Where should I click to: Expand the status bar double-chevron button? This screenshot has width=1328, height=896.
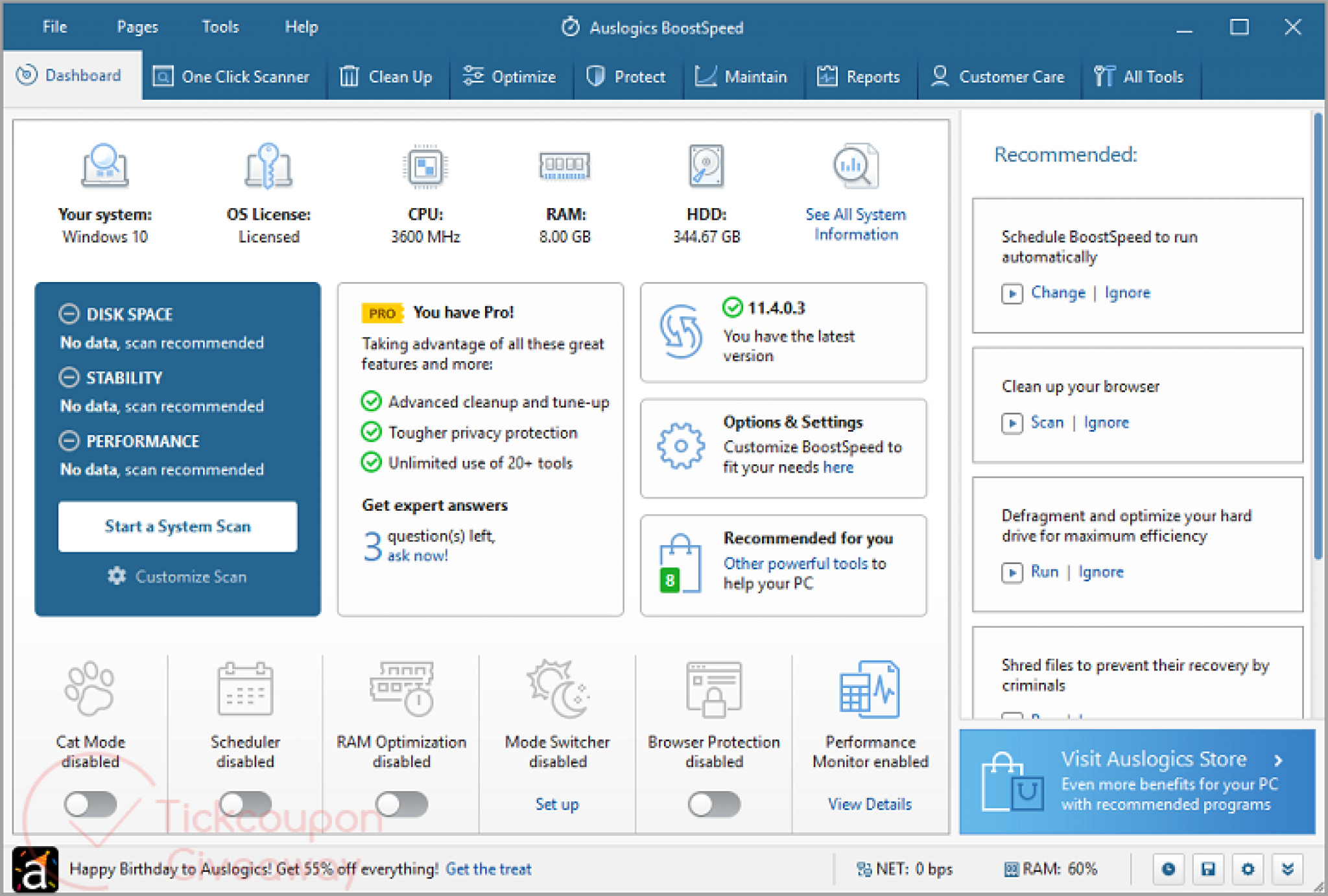coord(1288,869)
